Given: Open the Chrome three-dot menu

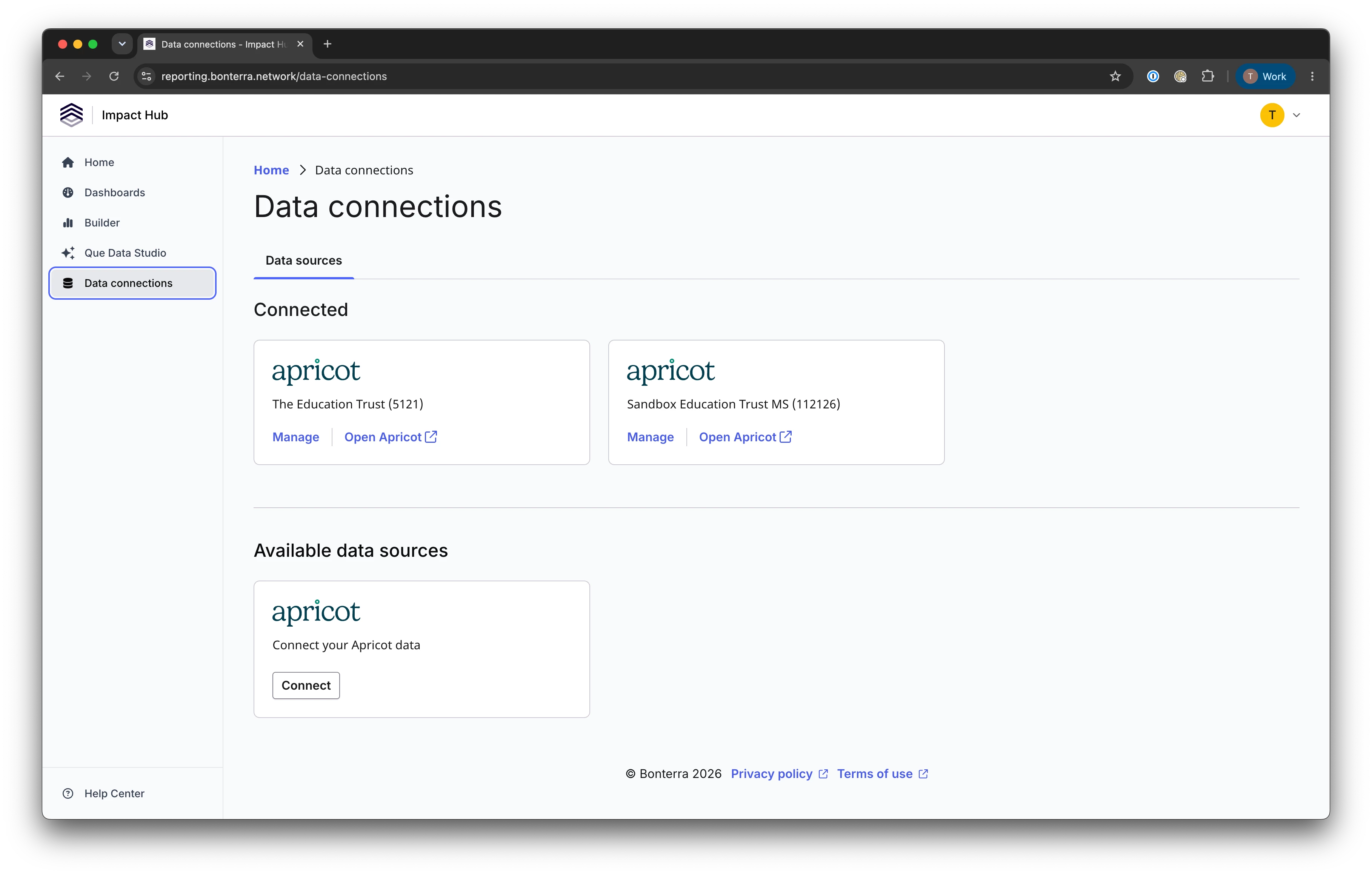Looking at the screenshot, I should tap(1312, 76).
